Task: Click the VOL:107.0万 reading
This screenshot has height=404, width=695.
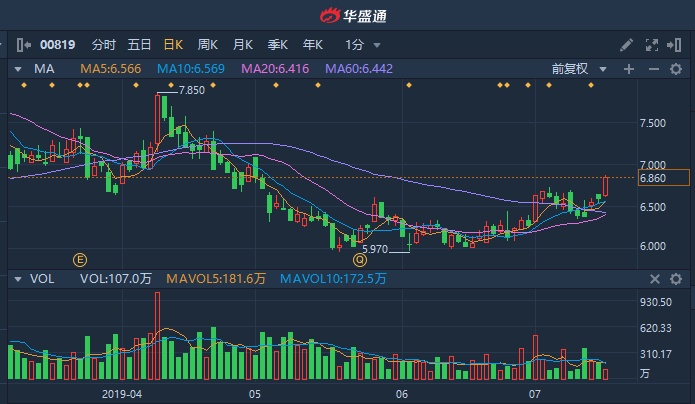Action: 116,279
